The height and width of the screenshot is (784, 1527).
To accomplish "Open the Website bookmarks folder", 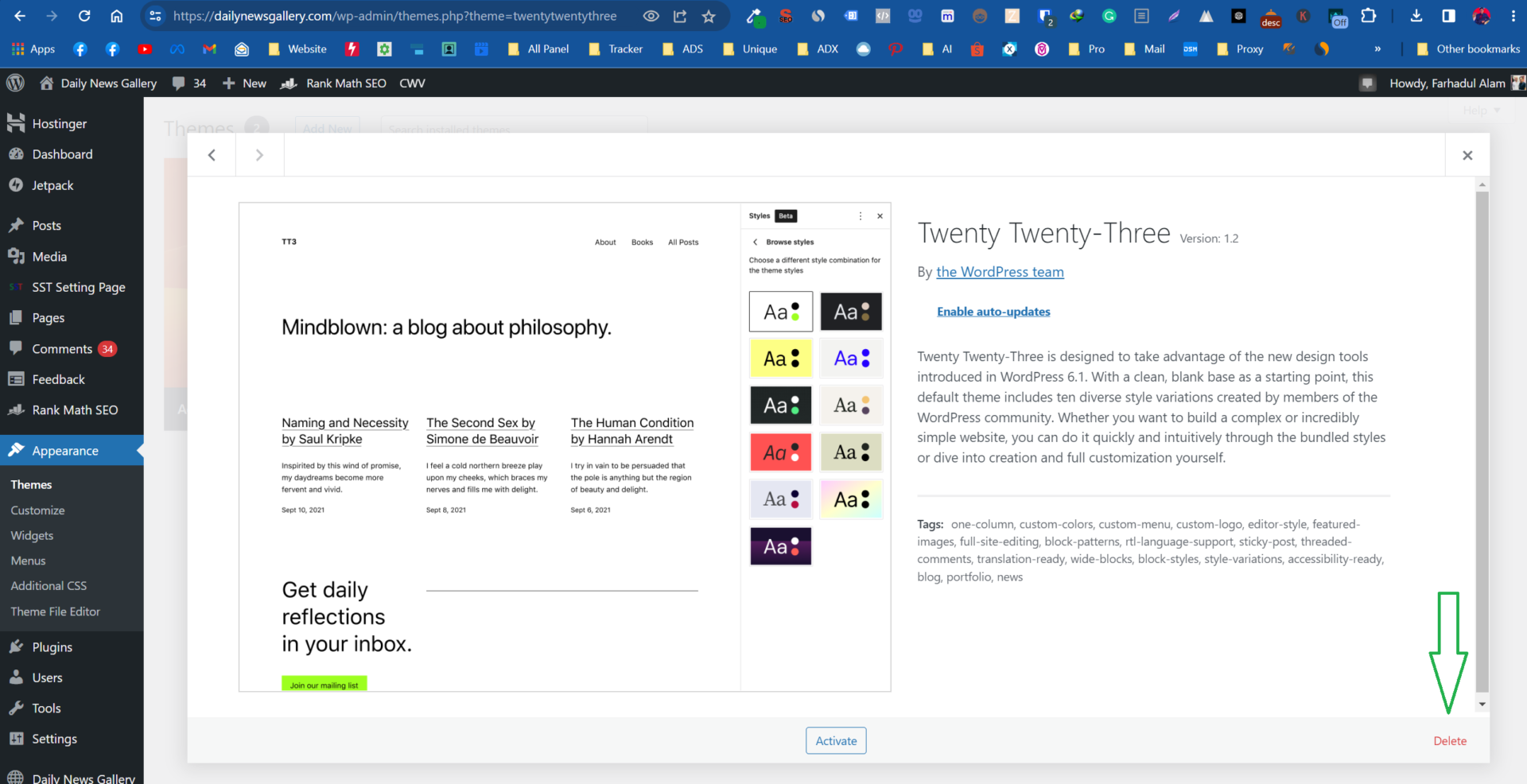I will (297, 49).
